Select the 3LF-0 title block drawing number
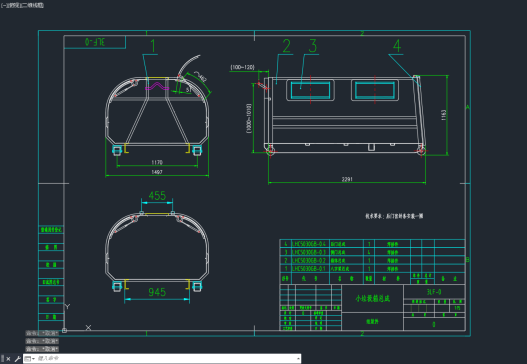Viewport: 527px width, 364px height. click(434, 292)
